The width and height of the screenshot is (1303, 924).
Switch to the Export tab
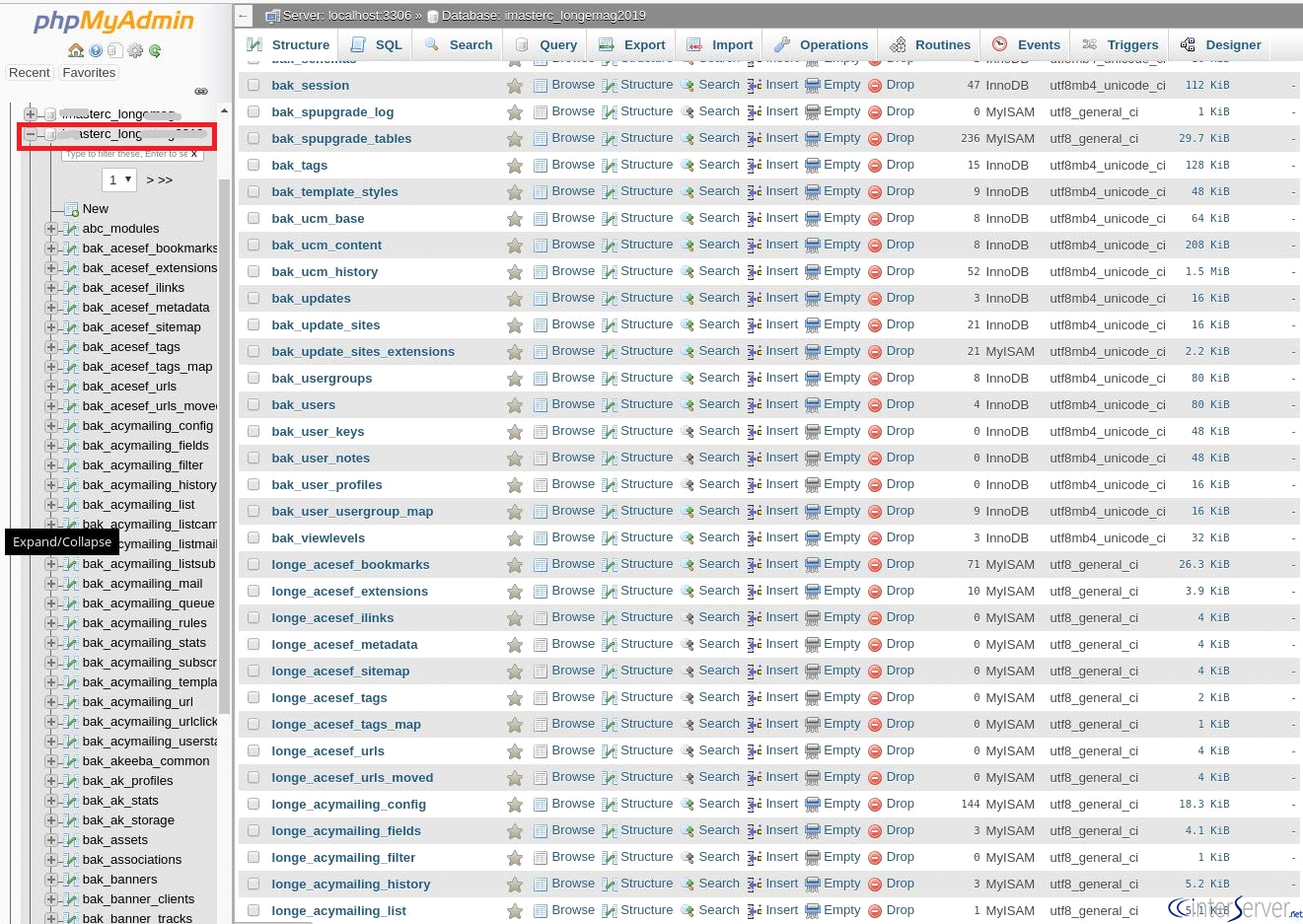(632, 44)
